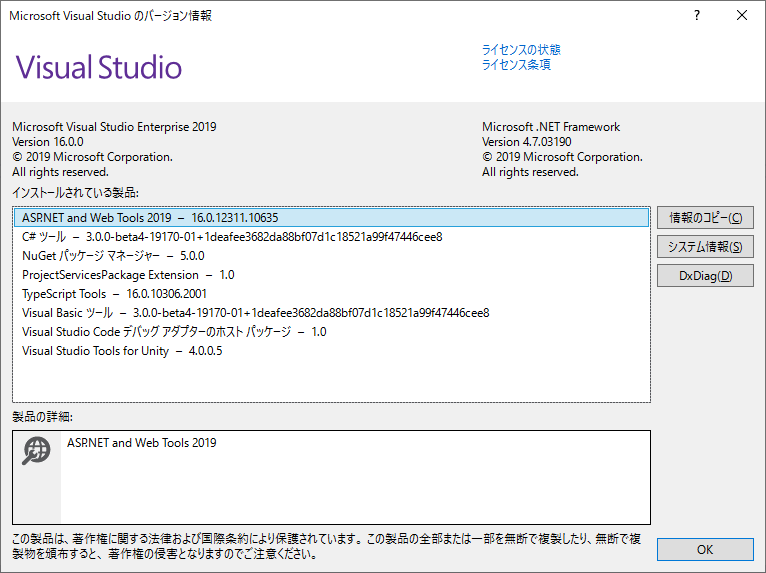Click the インストールされている製品 label
The height and width of the screenshot is (573, 766).
75,192
